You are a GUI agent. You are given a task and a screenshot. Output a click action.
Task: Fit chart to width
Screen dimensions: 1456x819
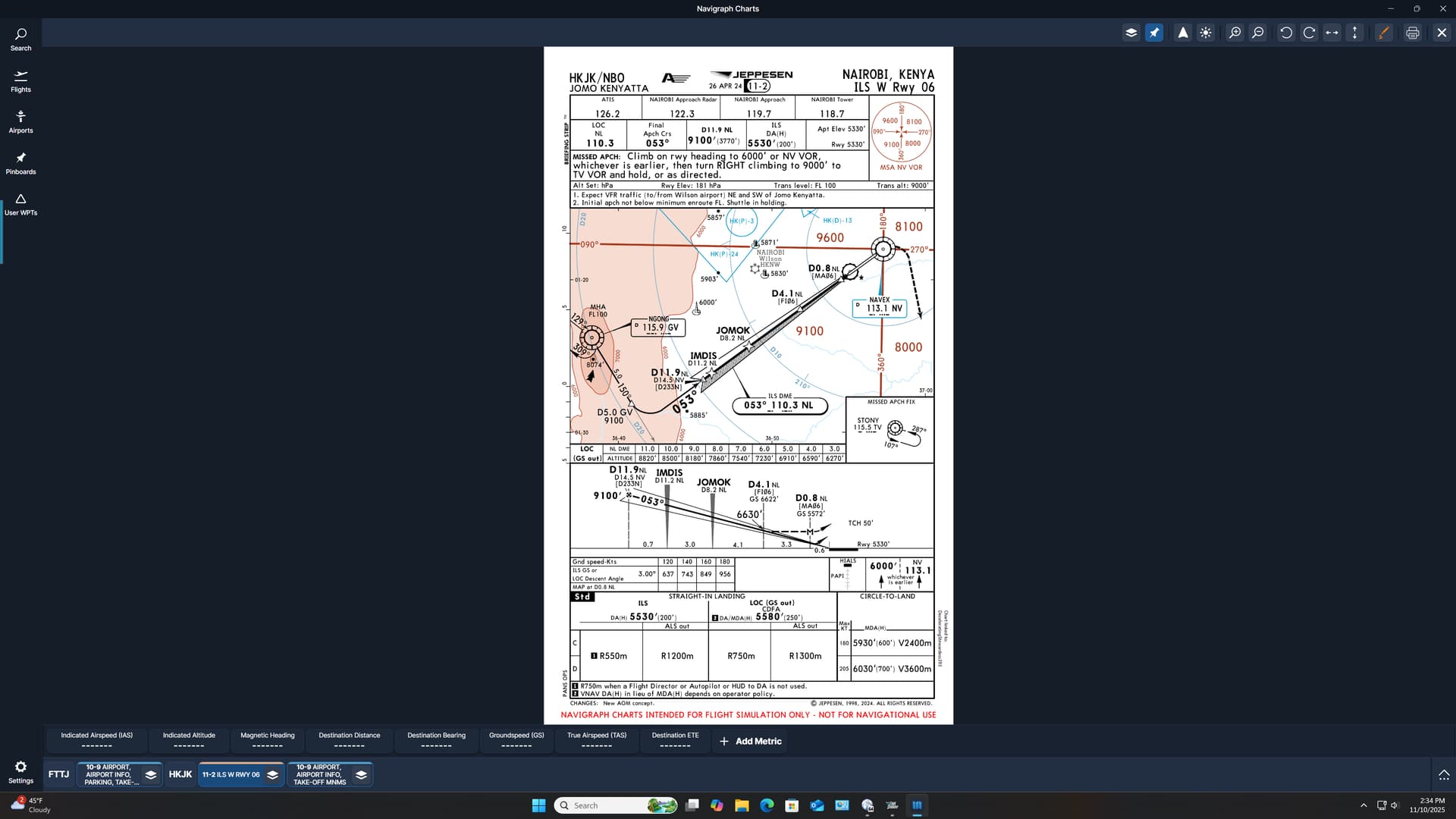(1332, 33)
